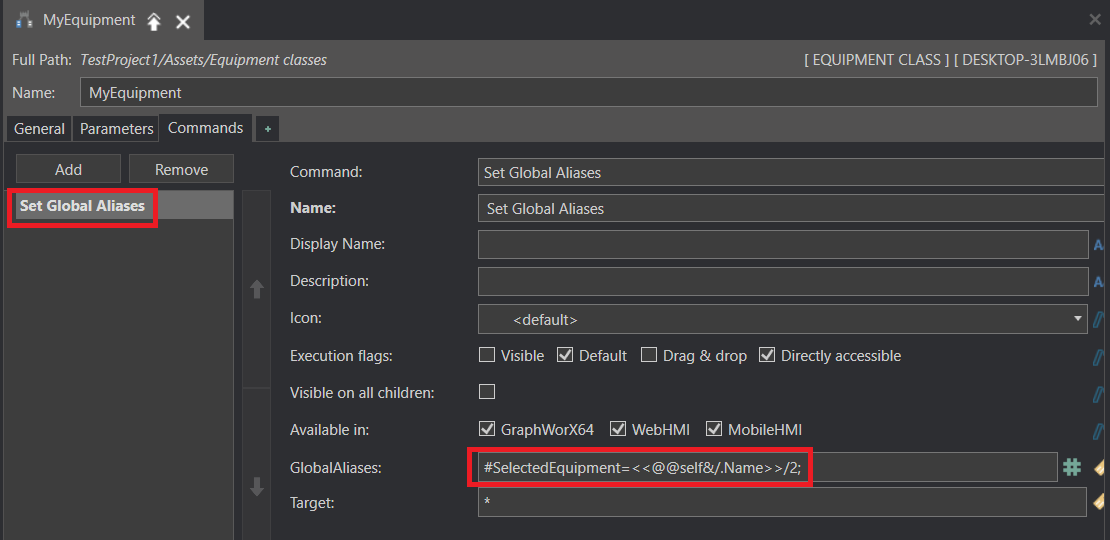This screenshot has height=540, width=1110.
Task: Click the MyEquipment equipment class icon
Action: coord(25,21)
